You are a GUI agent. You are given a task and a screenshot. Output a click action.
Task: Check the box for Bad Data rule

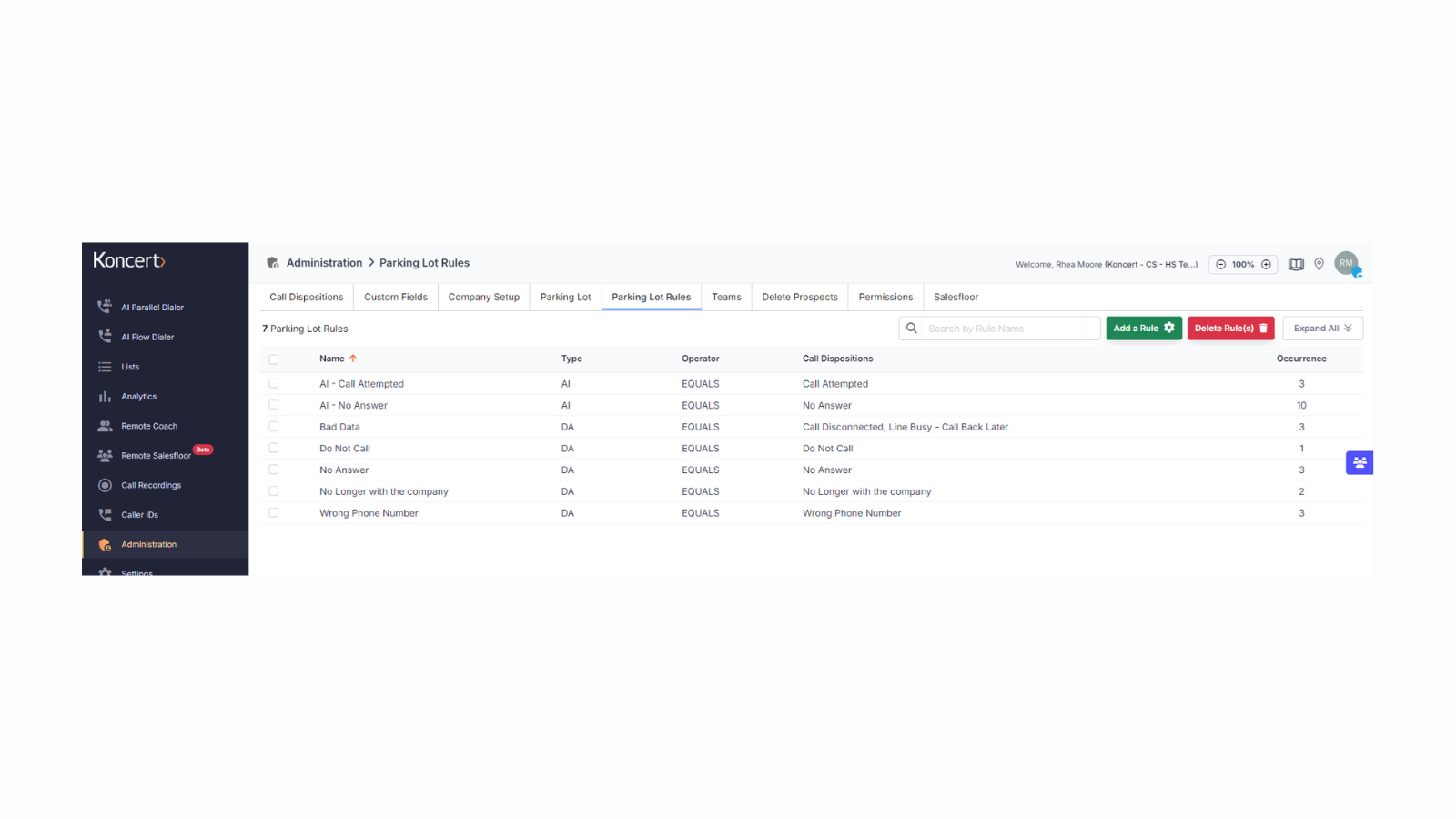[x=273, y=427]
